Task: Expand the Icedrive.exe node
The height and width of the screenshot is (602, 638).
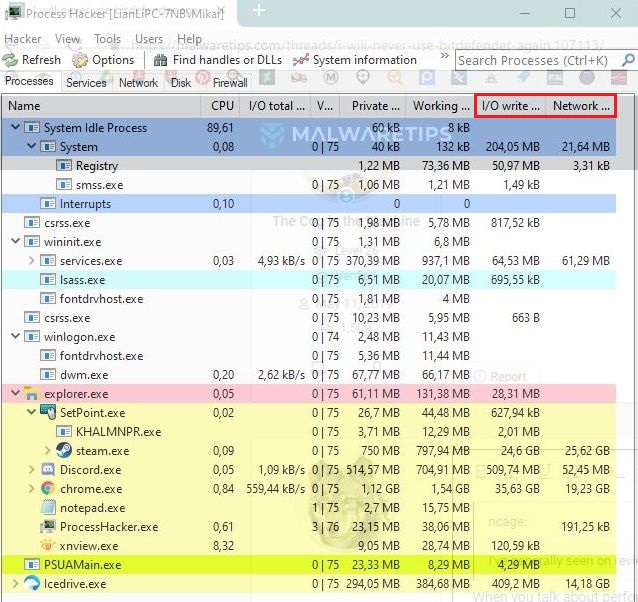Action: (x=15, y=583)
